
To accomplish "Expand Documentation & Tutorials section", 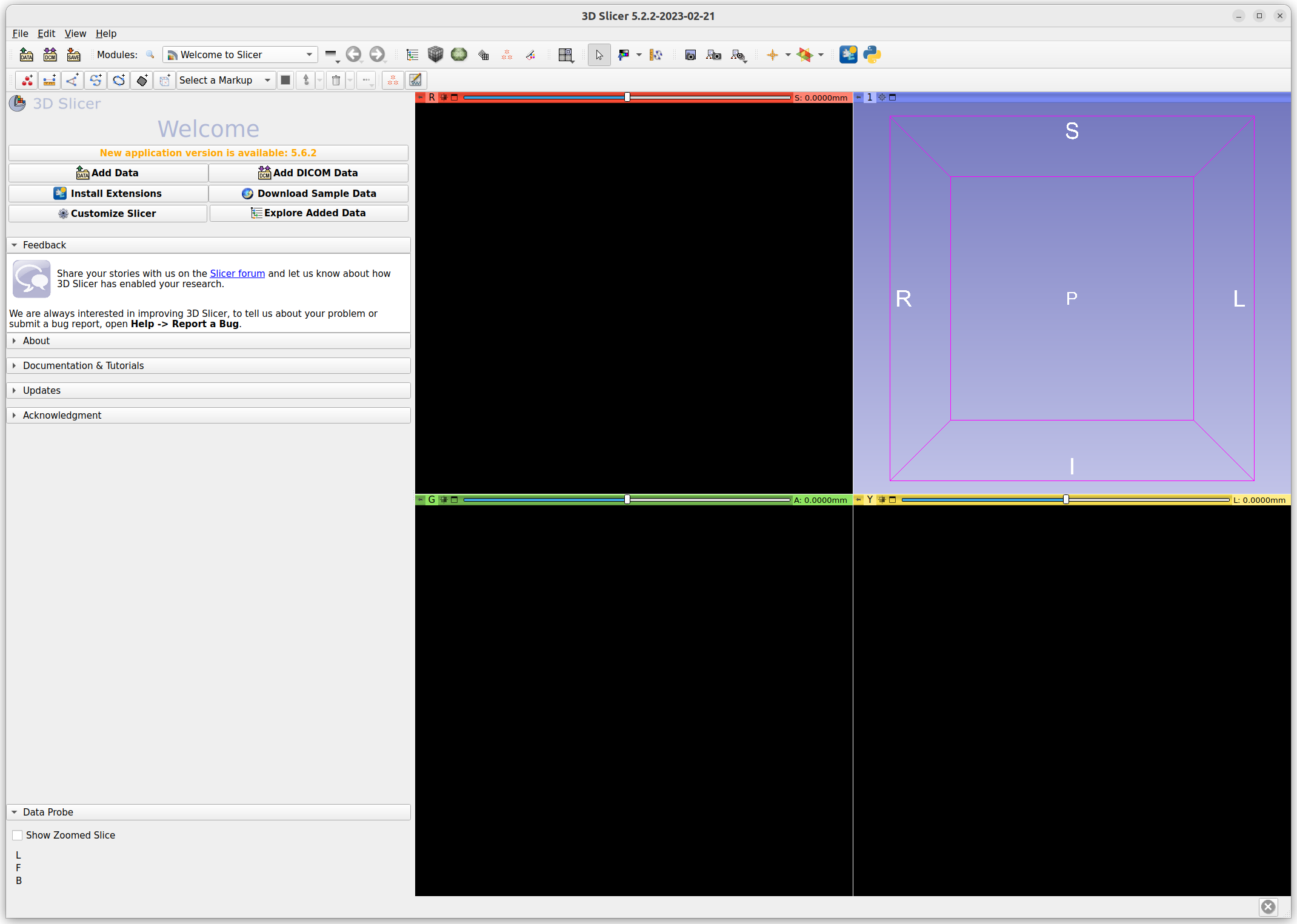I will (x=208, y=365).
